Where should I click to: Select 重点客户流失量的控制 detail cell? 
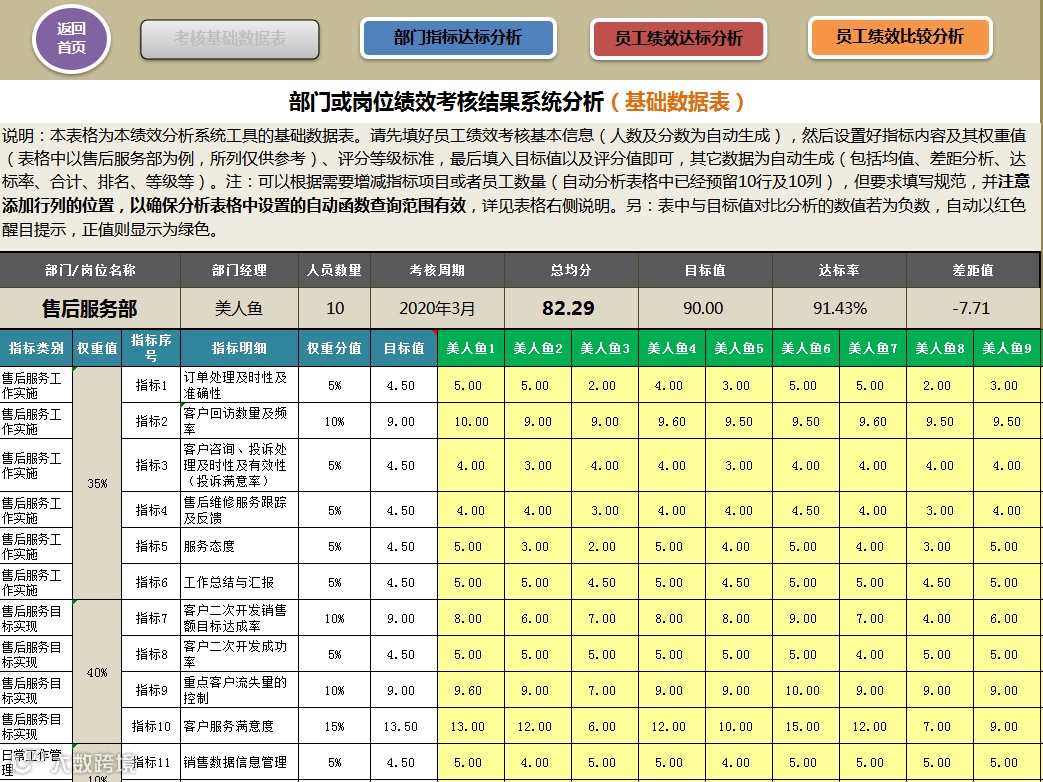coord(239,690)
